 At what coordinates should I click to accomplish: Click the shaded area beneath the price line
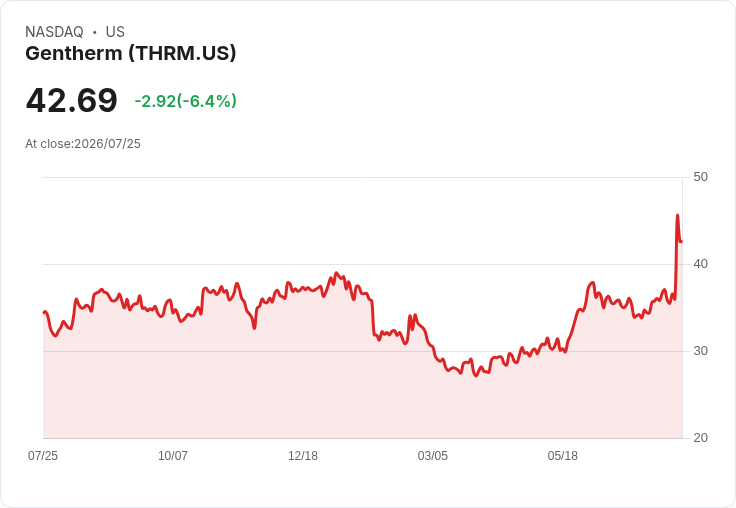[x=362, y=399]
